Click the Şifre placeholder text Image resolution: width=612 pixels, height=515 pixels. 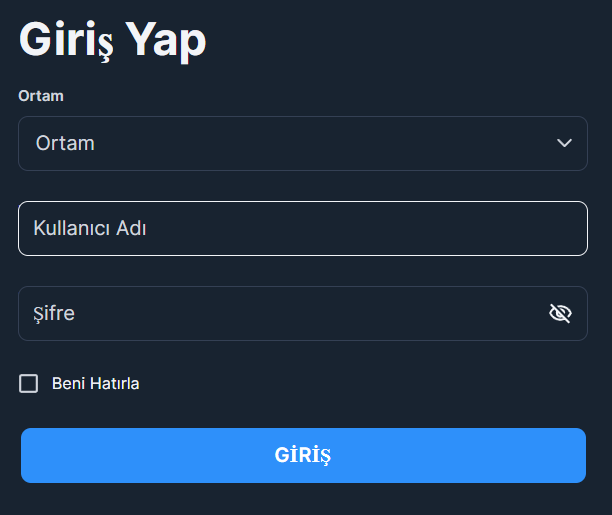54,314
